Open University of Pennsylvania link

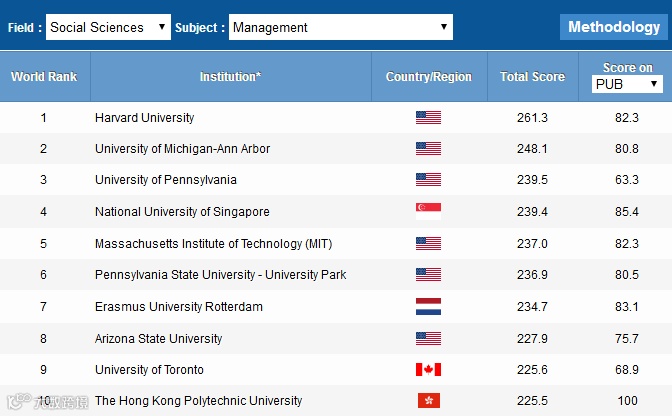tap(166, 180)
